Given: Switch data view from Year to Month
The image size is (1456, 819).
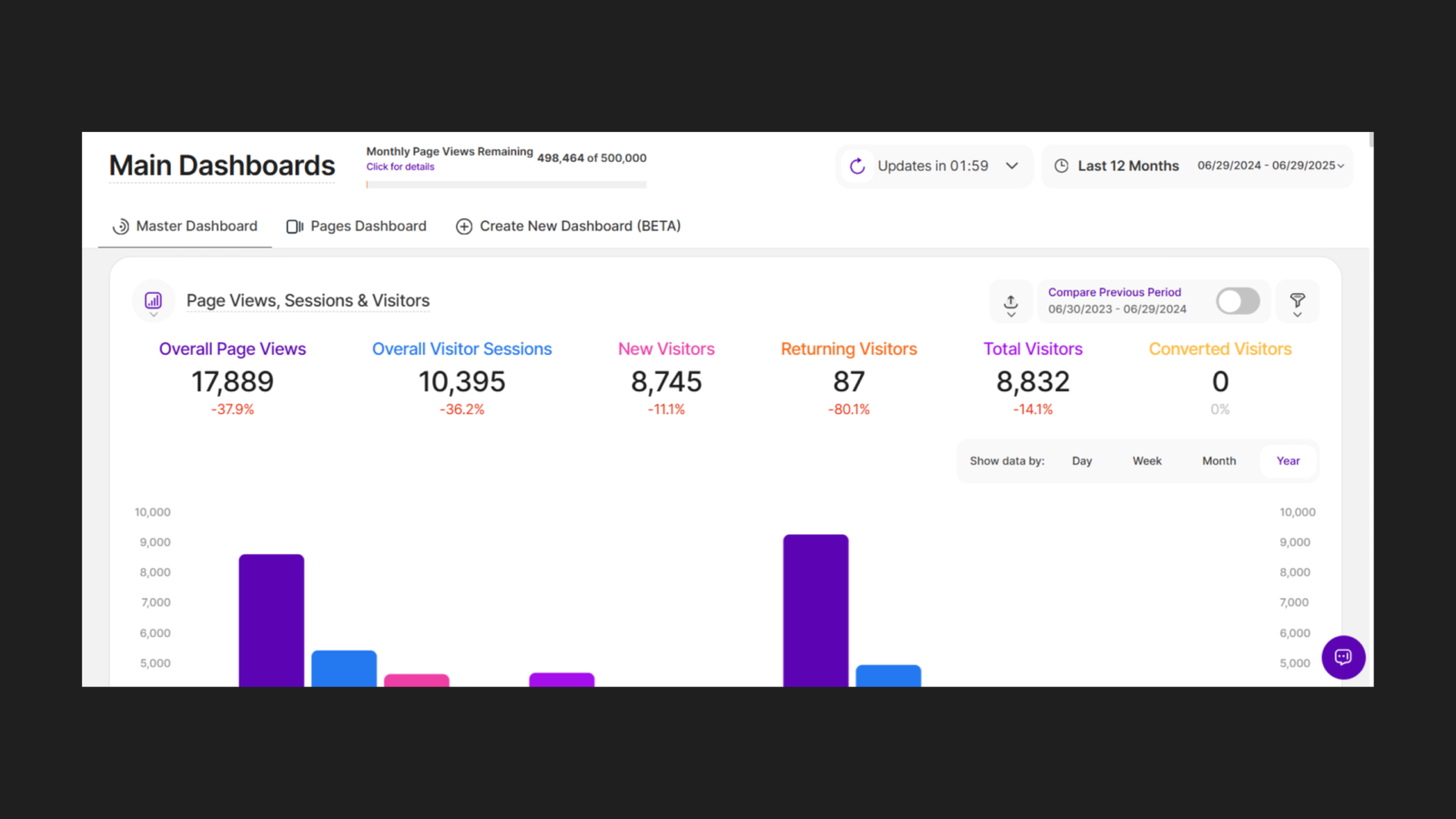Looking at the screenshot, I should (1218, 460).
